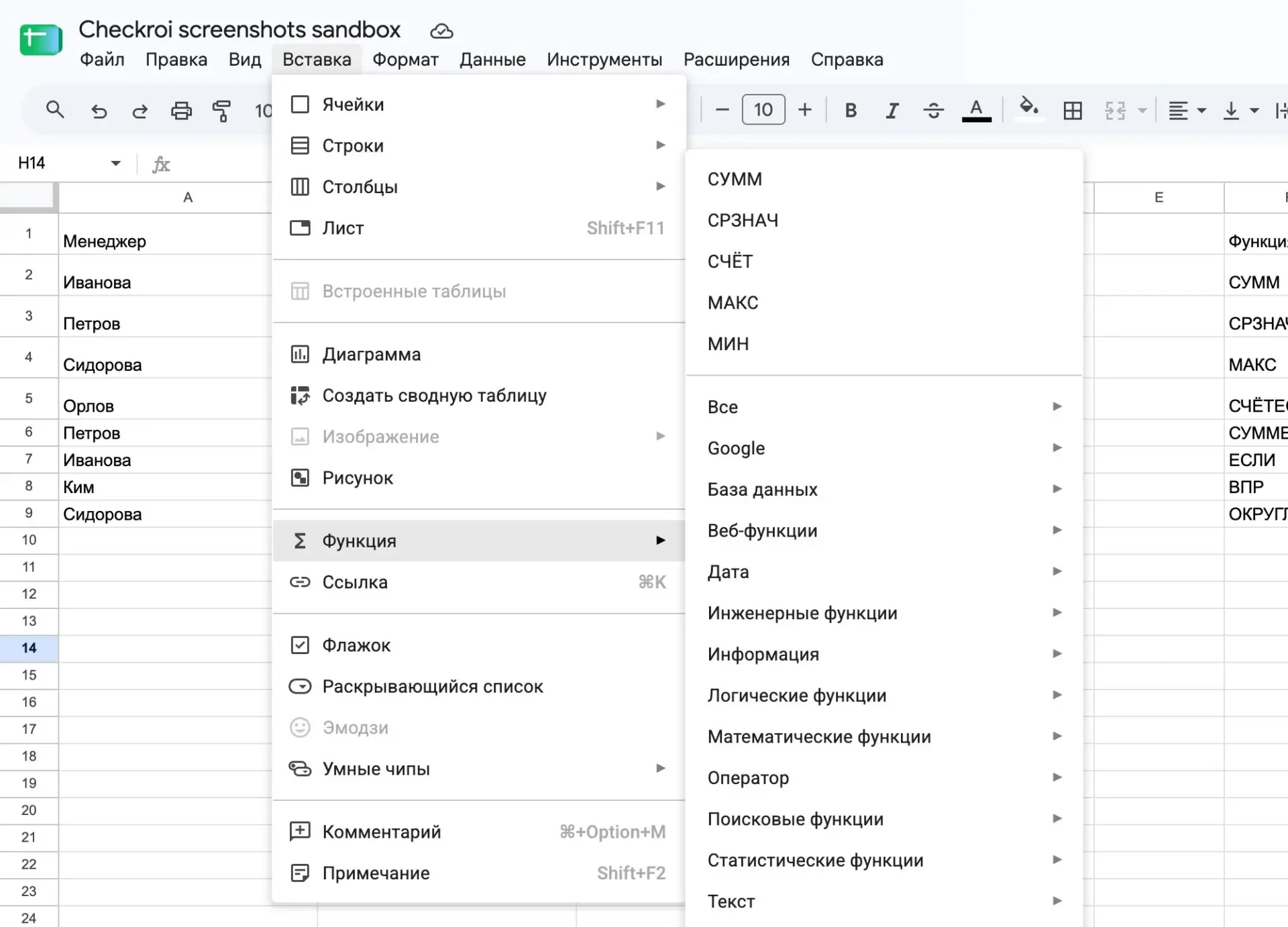Viewport: 1288px width, 927px height.
Task: Open the Справка menu
Action: pyautogui.click(x=847, y=60)
